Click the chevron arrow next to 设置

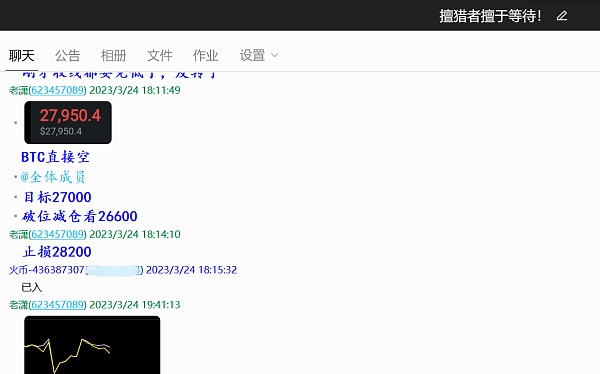274,56
